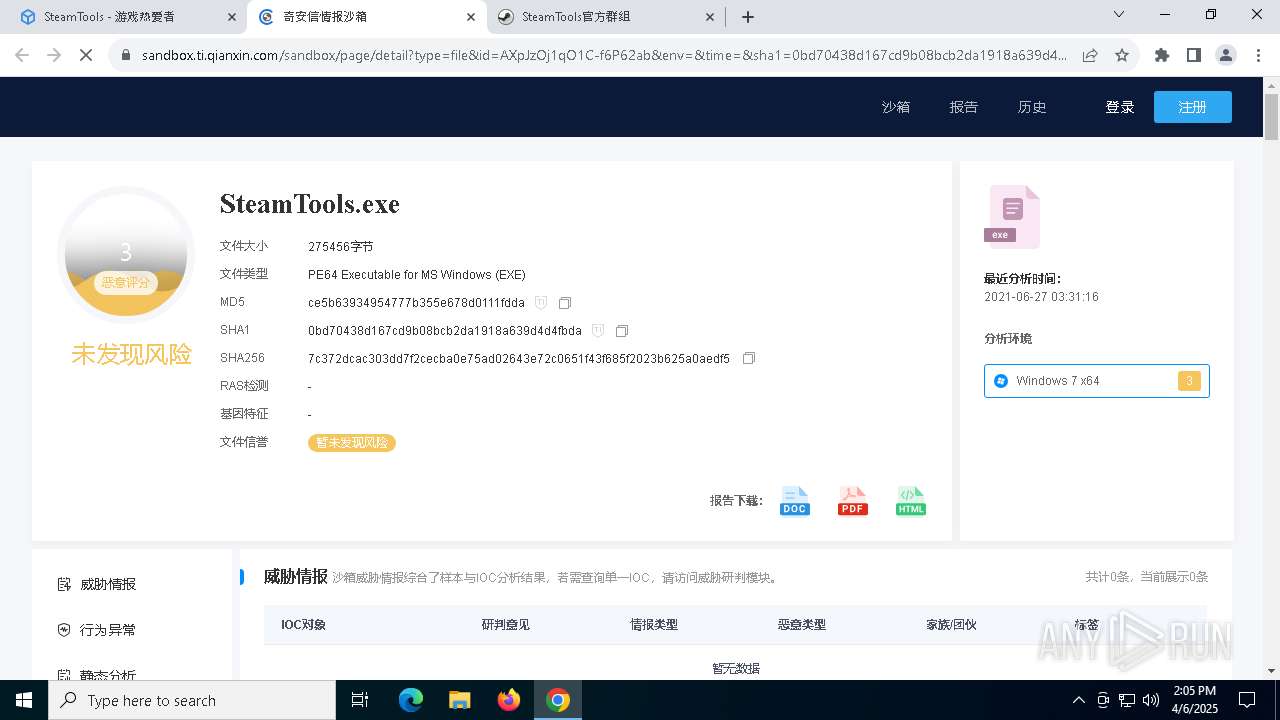Close the SteamTools 游戏热爱者 tab
Screen dimensions: 1280x720
point(232,17)
